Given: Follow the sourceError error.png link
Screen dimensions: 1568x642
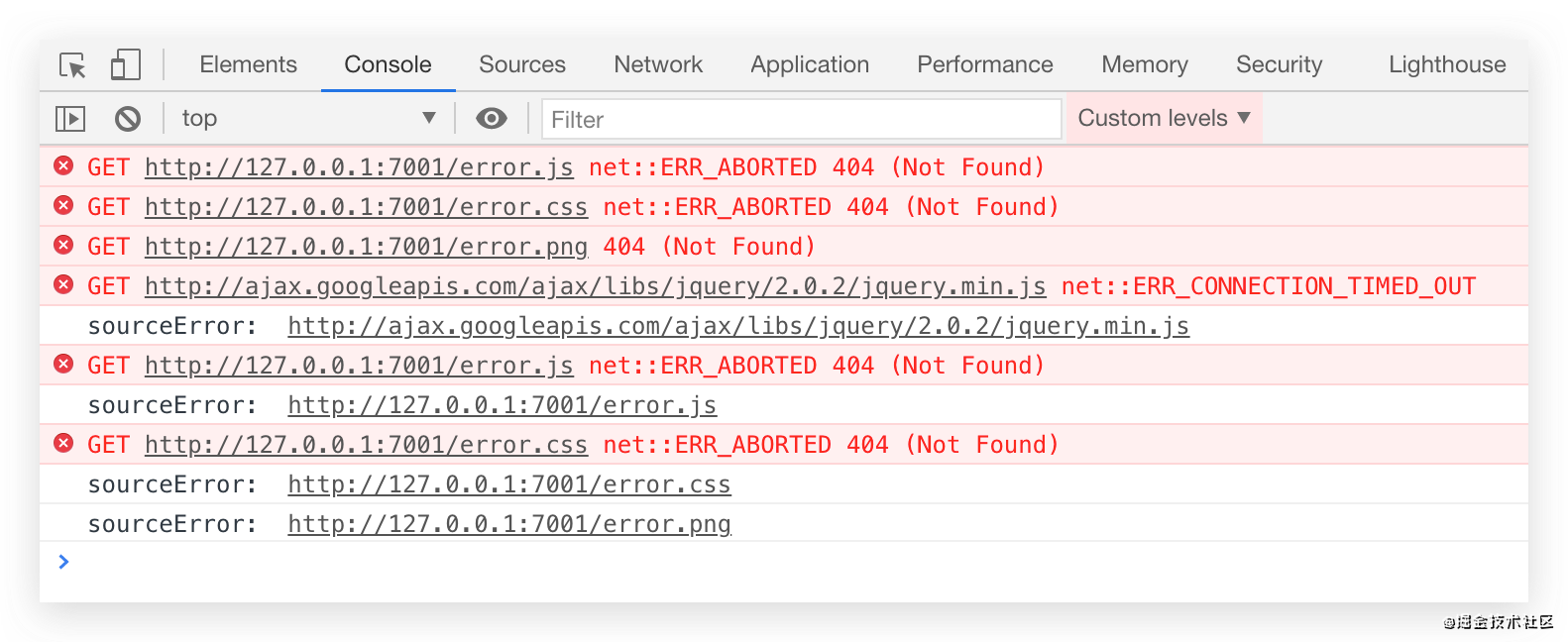Looking at the screenshot, I should [x=509, y=524].
